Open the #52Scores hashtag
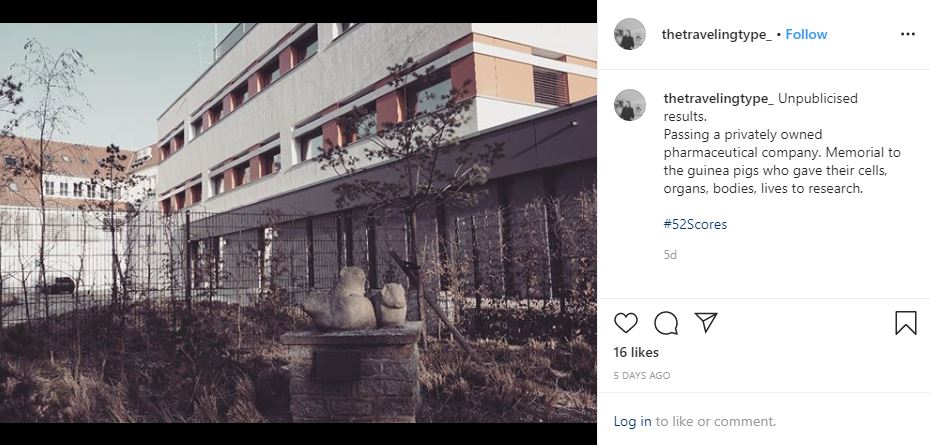This screenshot has height=445, width=930. pyautogui.click(x=695, y=224)
